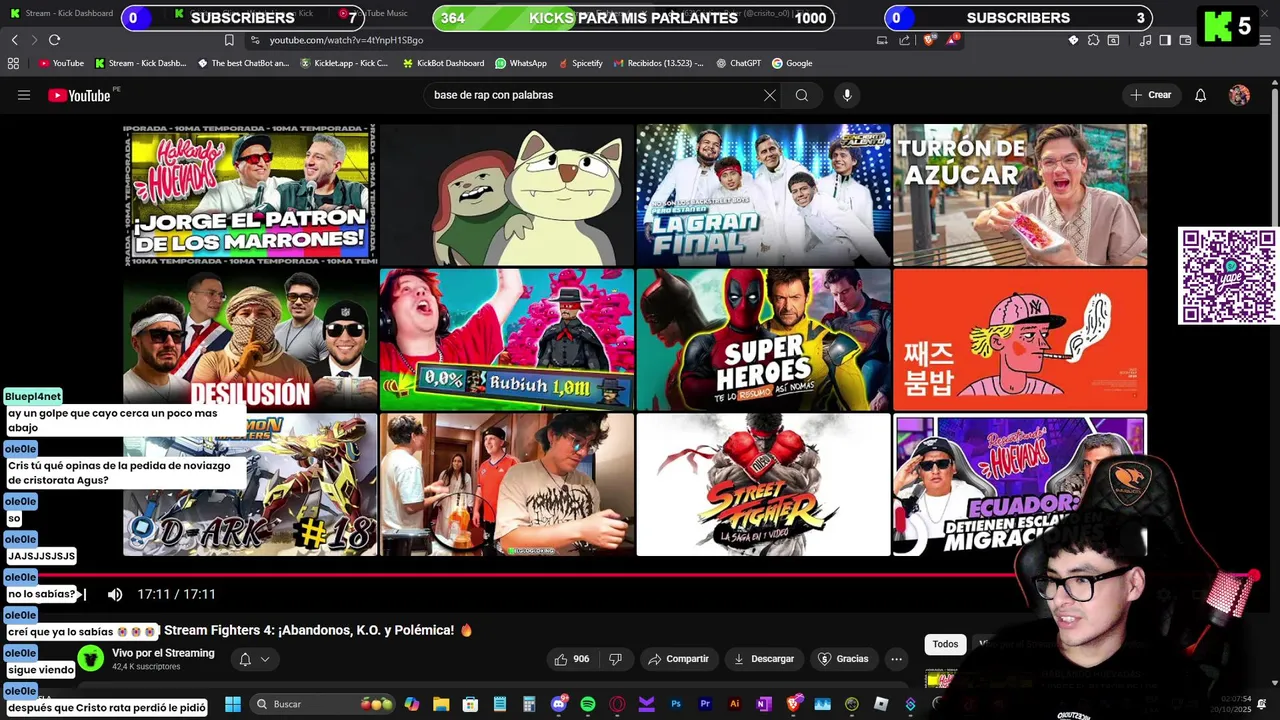Viewport: 1280px width, 720px height.
Task: Clear the search query with the X
Action: click(769, 95)
